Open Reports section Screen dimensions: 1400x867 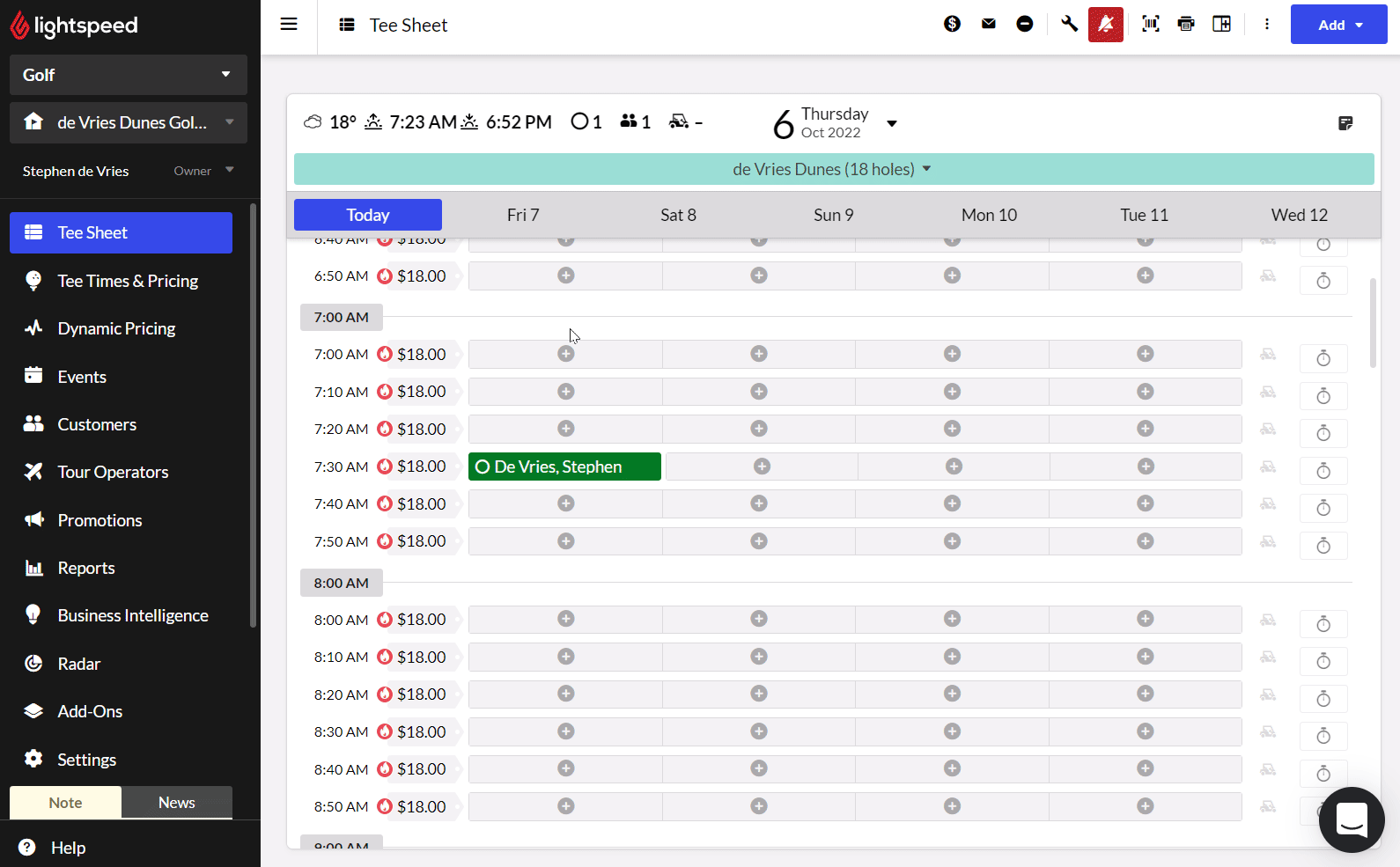[x=121, y=568]
